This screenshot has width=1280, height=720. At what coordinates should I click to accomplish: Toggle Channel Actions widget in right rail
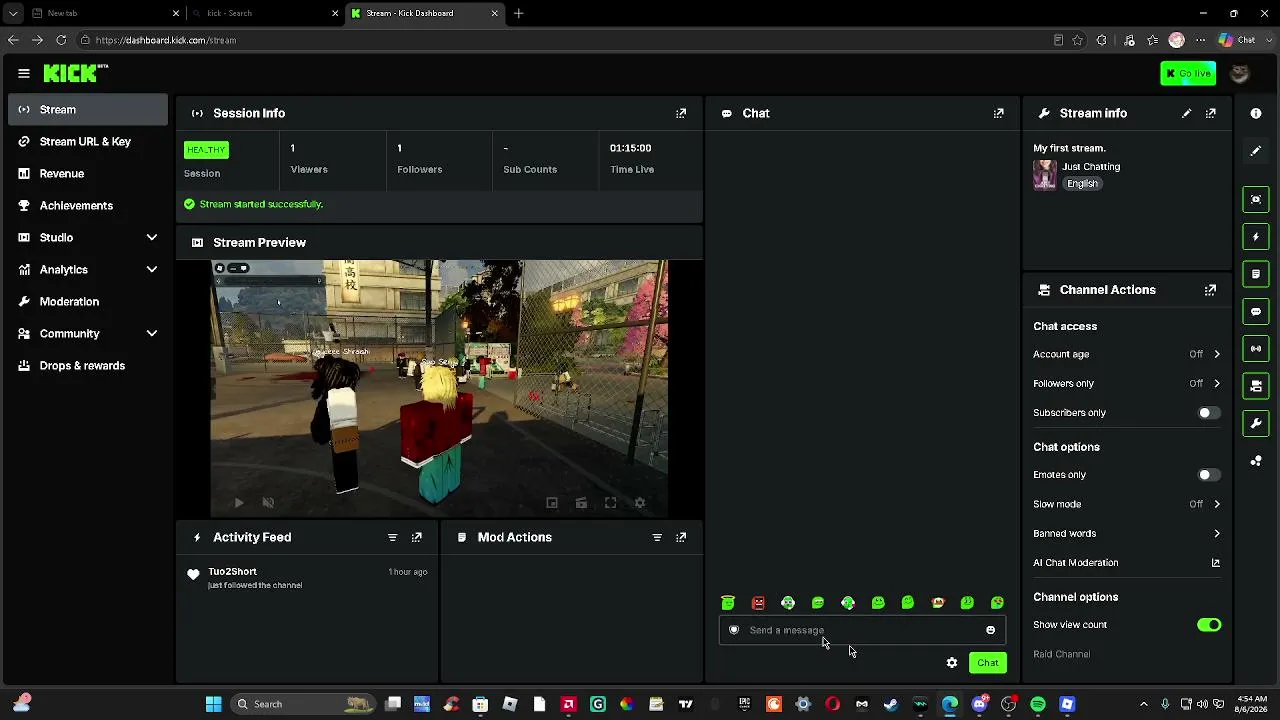click(x=1256, y=385)
